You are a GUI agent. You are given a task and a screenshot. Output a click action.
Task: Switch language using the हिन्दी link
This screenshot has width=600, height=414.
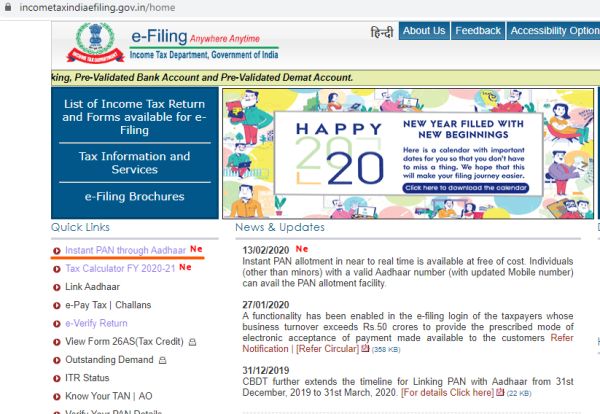point(381,32)
